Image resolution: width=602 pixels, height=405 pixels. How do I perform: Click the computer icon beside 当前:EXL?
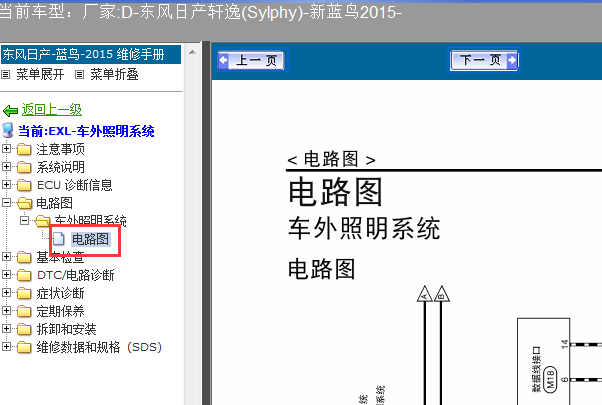[8, 131]
